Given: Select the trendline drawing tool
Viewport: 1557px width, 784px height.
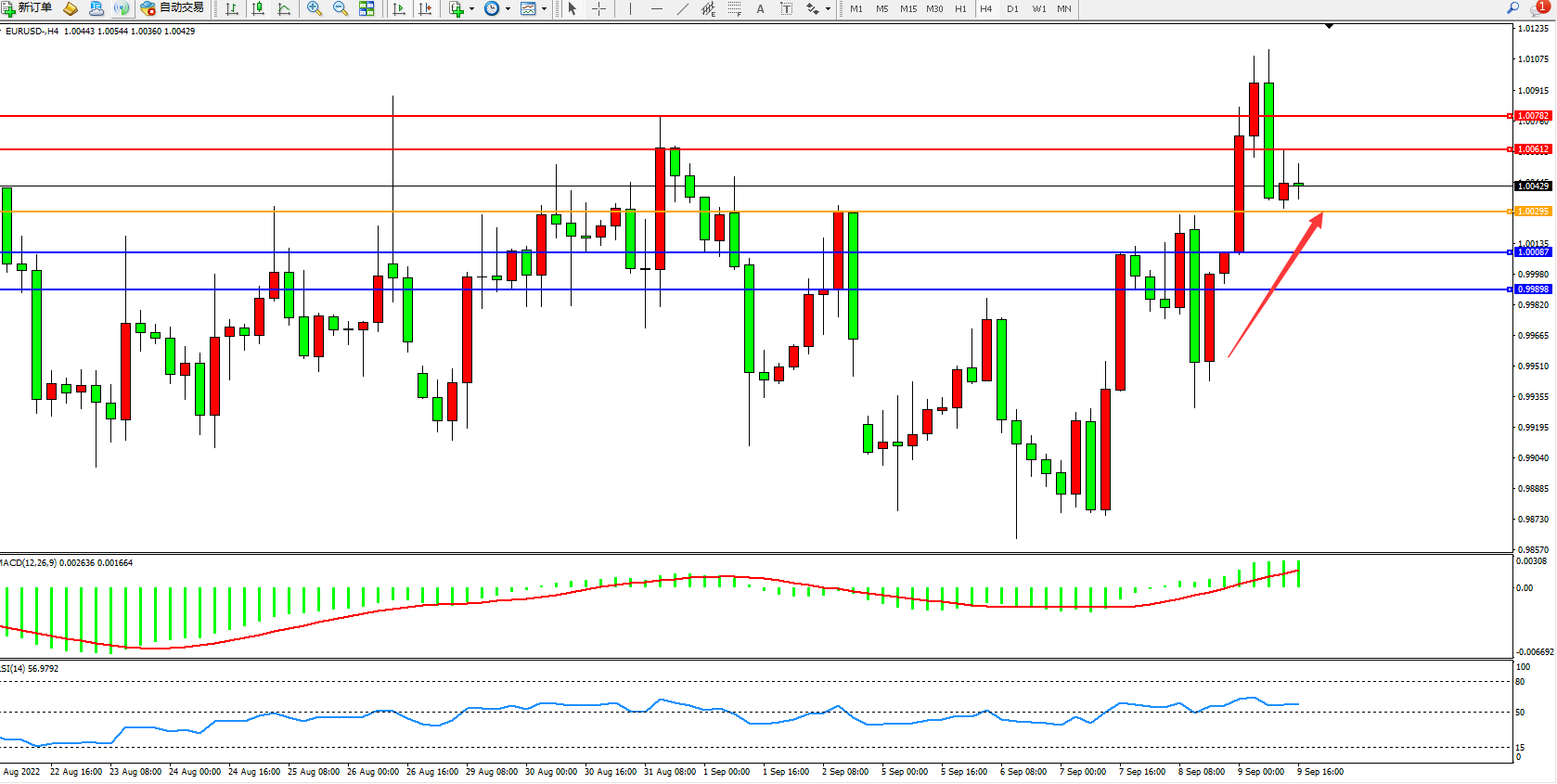Looking at the screenshot, I should click(682, 8).
